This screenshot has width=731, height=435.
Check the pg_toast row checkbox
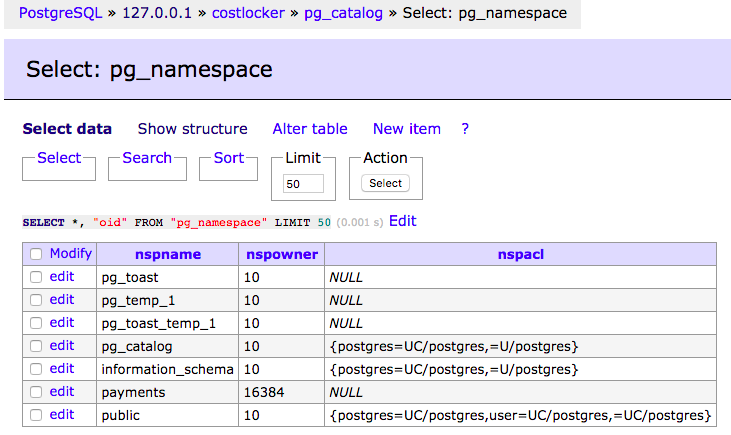tap(36, 277)
